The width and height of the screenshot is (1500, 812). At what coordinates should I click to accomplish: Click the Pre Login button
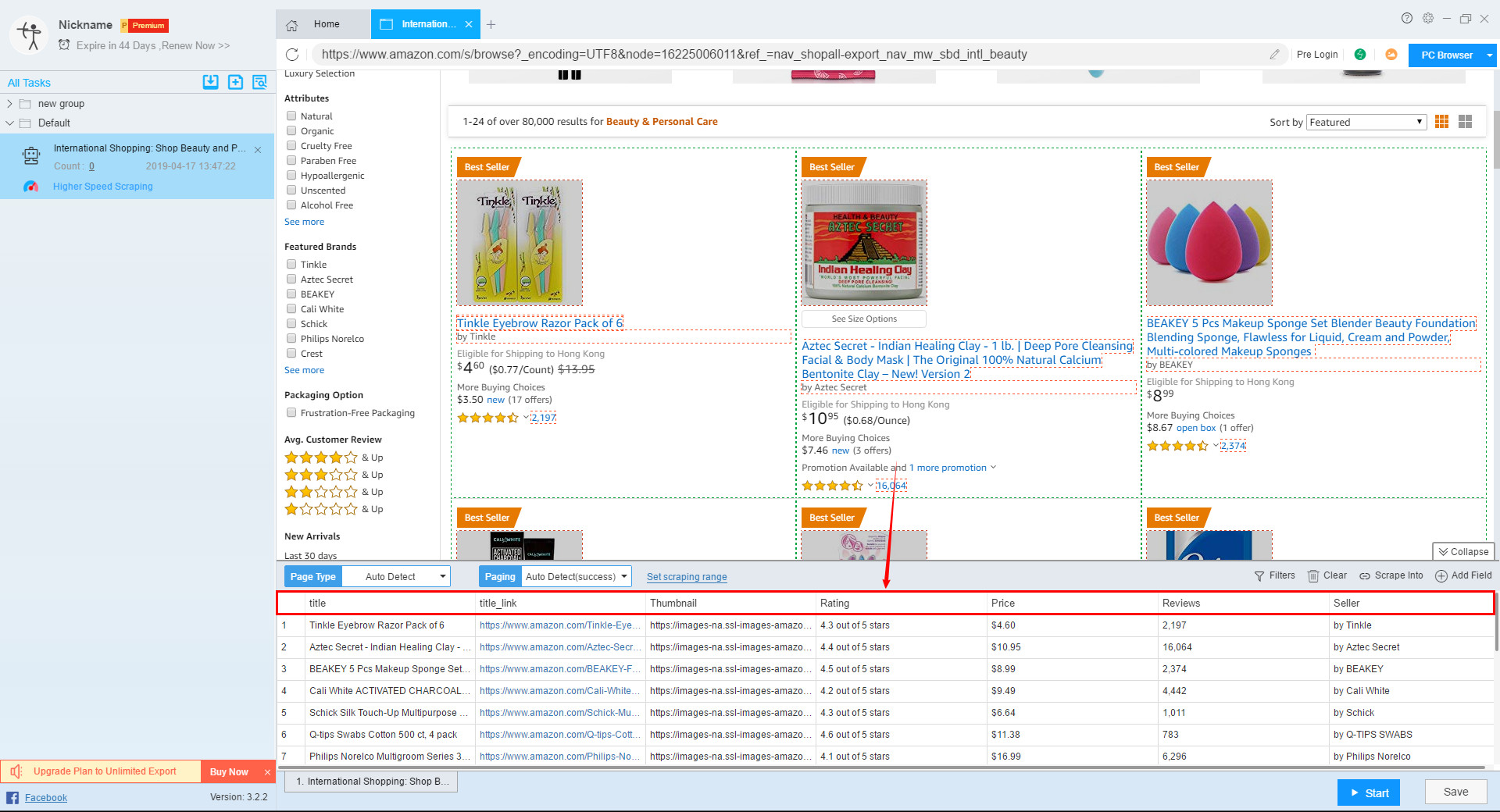[1317, 55]
